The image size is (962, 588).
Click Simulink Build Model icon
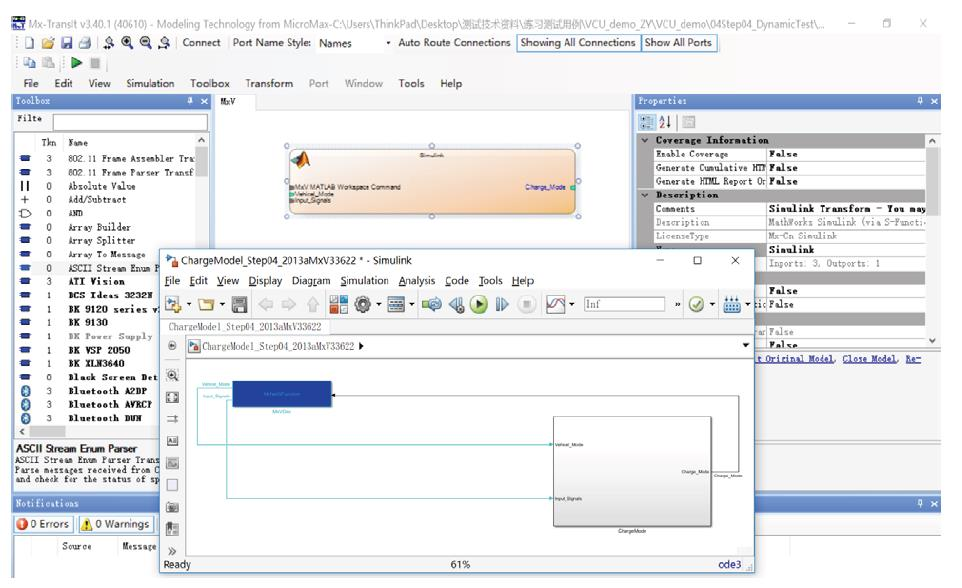point(731,304)
